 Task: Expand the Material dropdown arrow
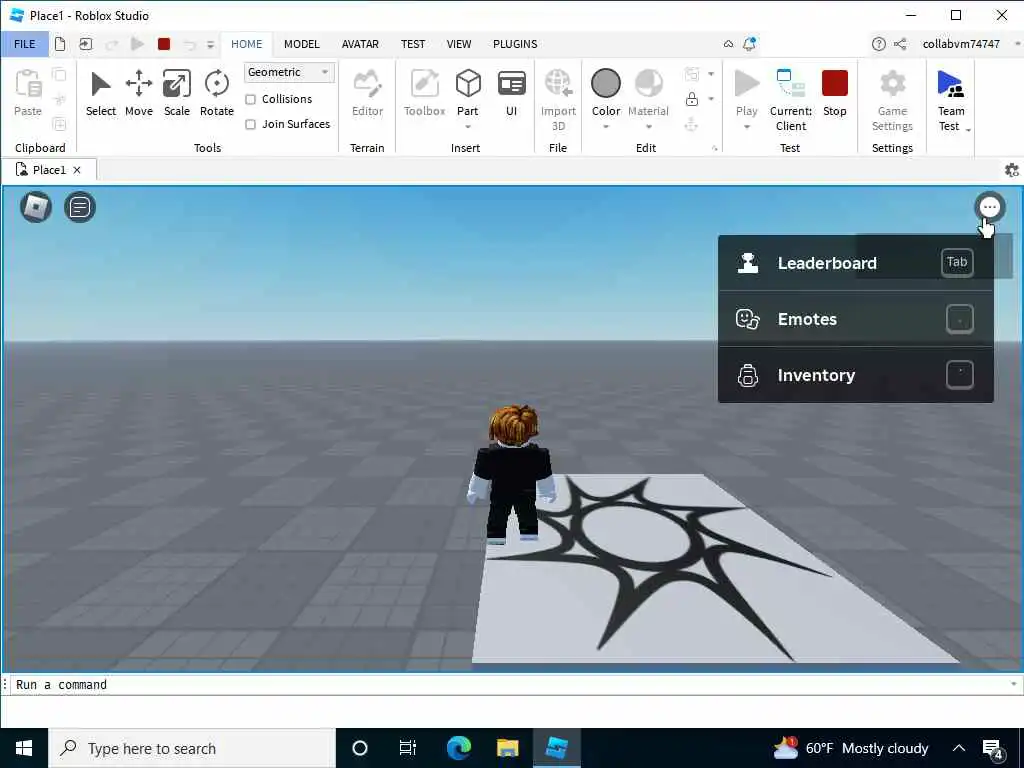(x=648, y=127)
